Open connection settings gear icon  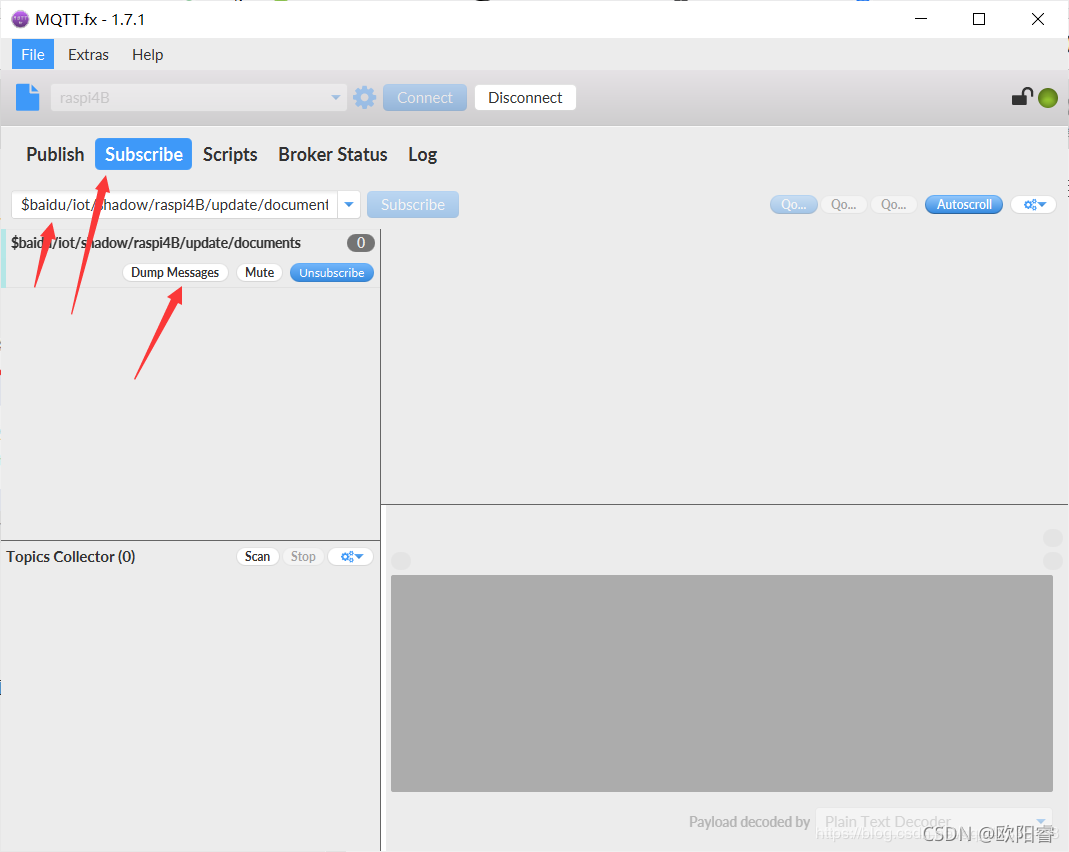pyautogui.click(x=364, y=97)
